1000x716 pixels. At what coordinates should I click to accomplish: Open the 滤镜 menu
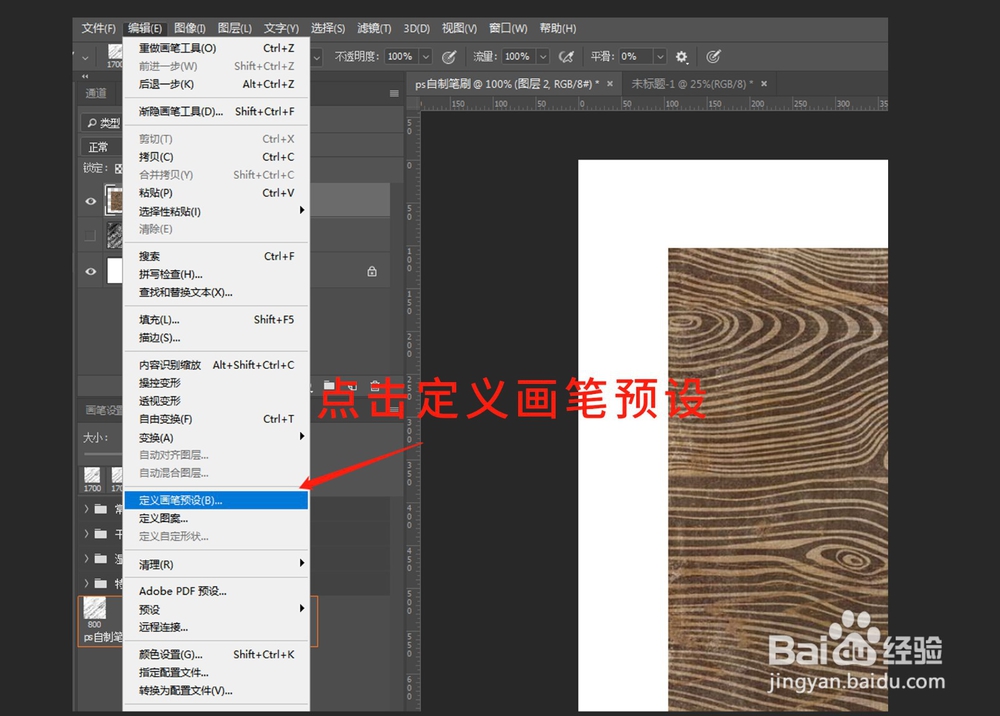coord(372,28)
